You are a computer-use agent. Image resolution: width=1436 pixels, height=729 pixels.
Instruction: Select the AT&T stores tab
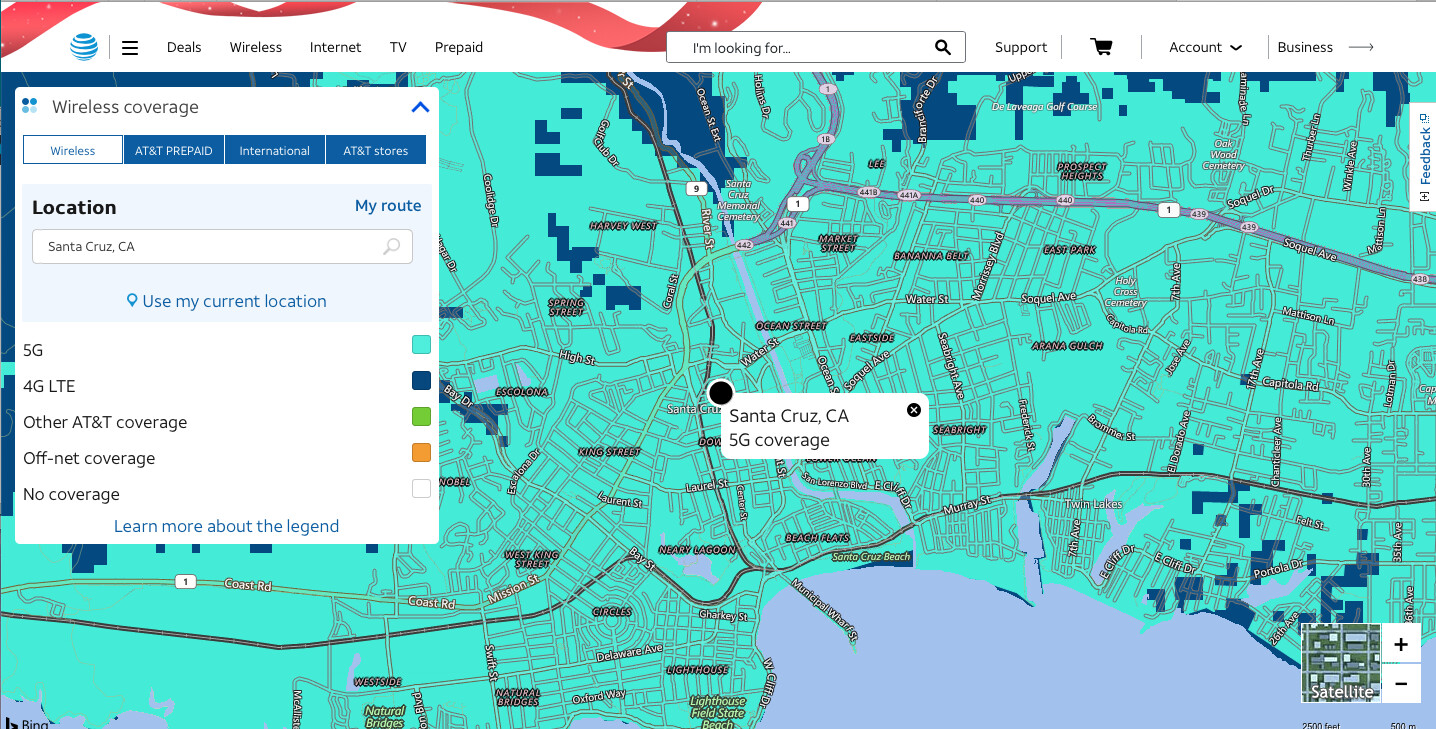pos(376,150)
